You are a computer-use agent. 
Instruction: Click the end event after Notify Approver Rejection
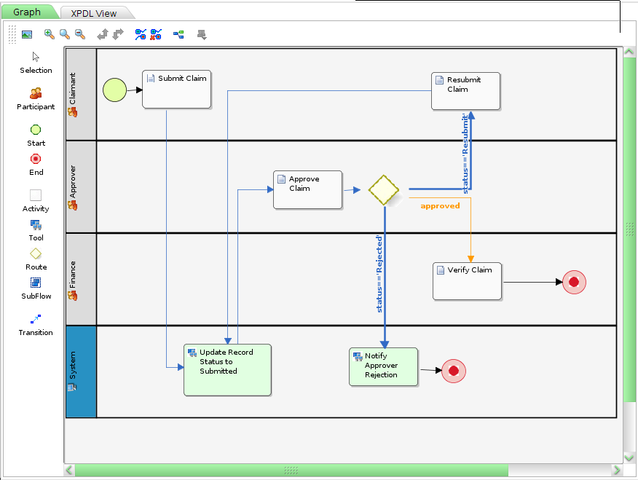tap(454, 371)
